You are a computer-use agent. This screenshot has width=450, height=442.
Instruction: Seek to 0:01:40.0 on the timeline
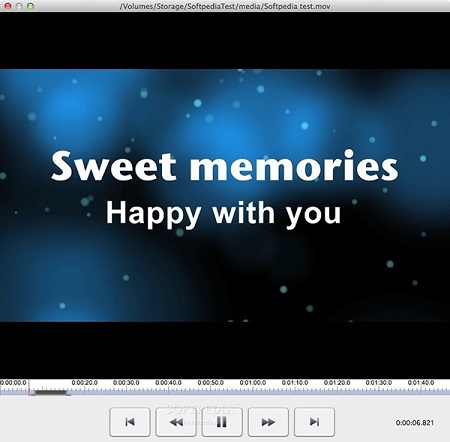pos(421,383)
